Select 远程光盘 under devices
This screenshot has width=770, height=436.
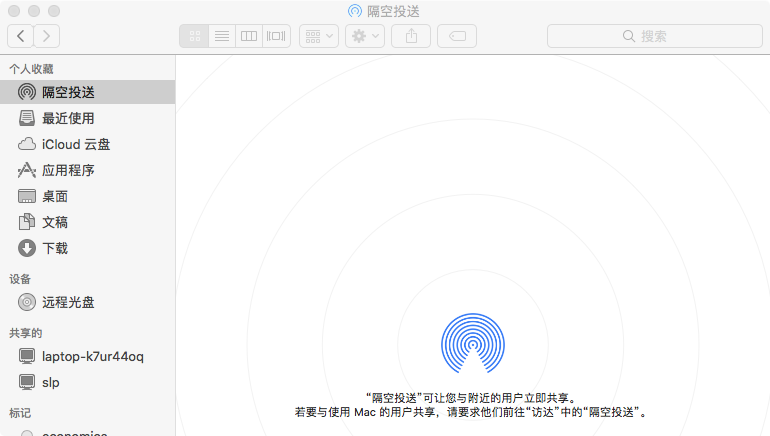point(68,302)
